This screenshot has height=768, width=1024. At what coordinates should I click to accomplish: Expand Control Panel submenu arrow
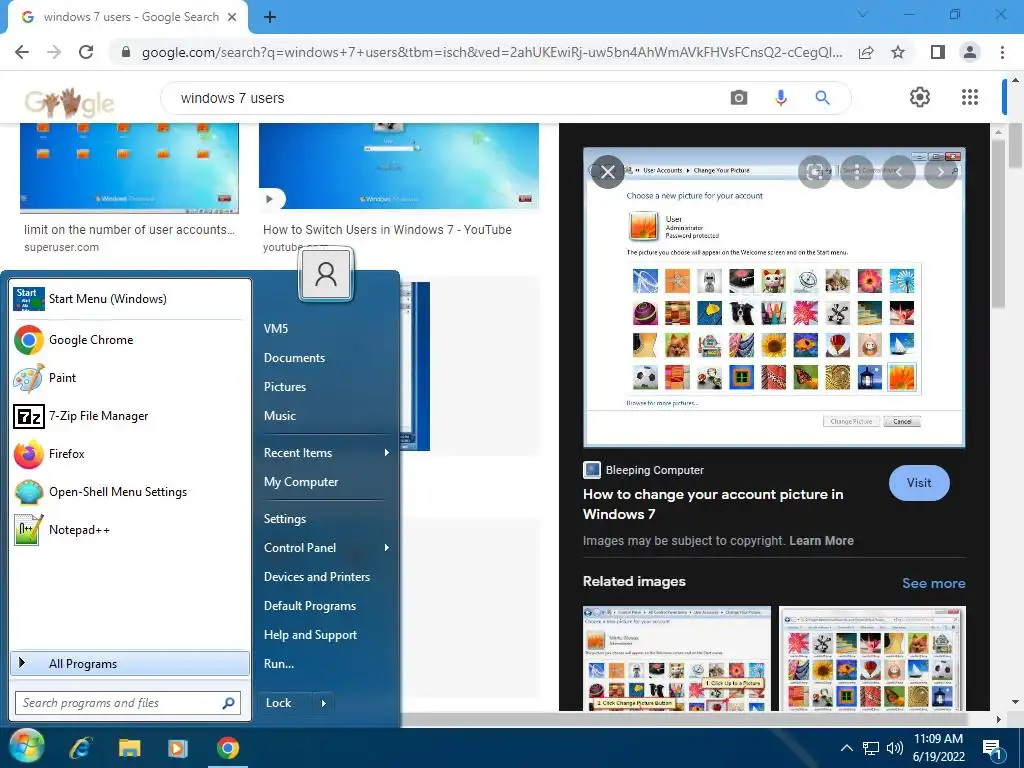coord(387,547)
